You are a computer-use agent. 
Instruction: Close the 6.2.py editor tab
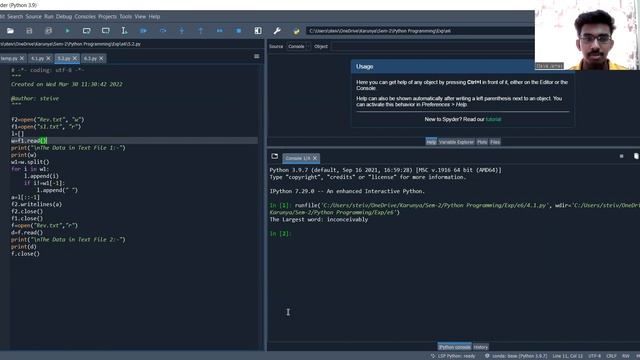pos(101,58)
